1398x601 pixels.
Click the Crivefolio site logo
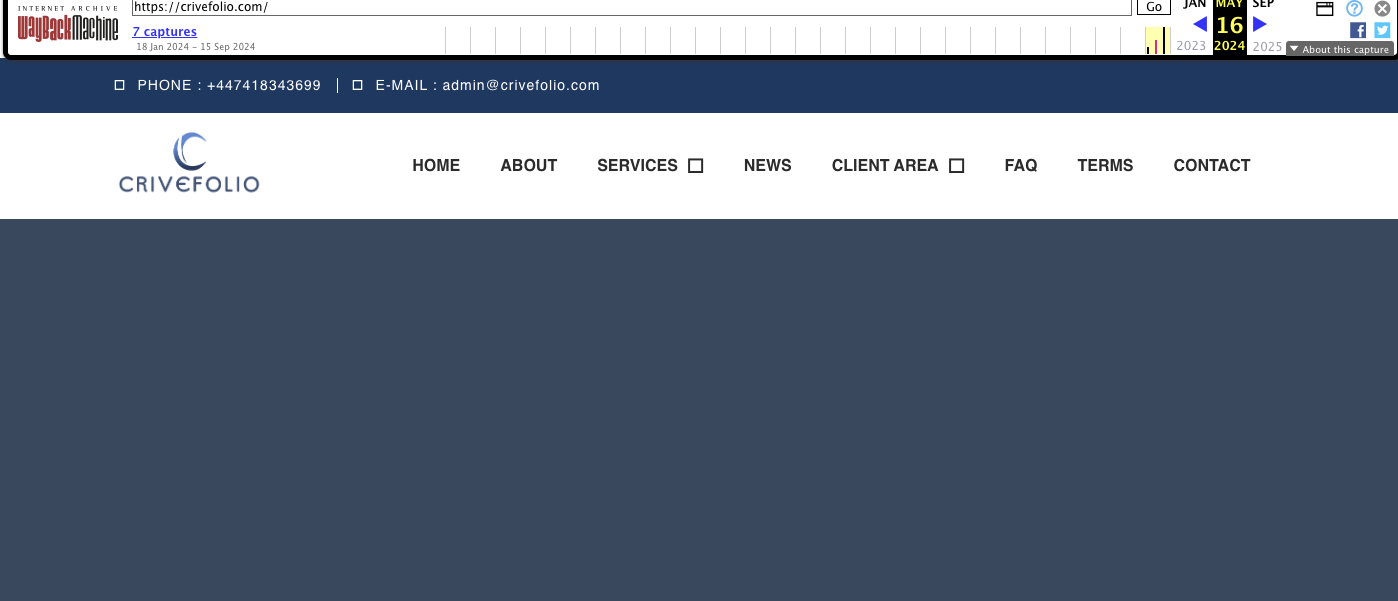pos(188,162)
